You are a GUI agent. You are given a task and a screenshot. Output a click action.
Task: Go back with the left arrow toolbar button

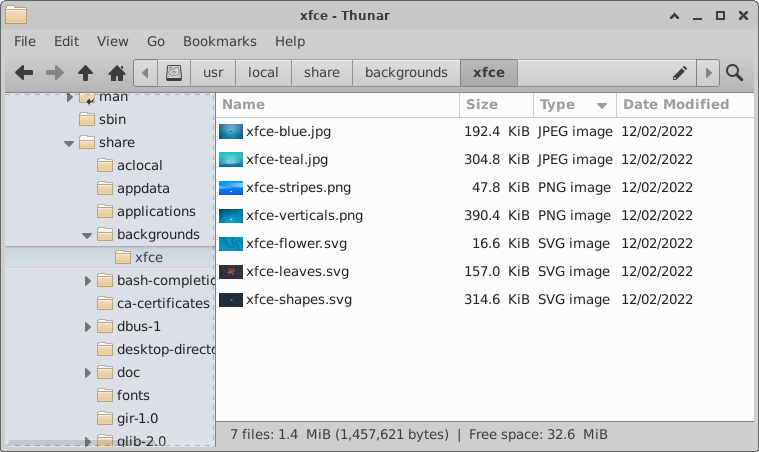click(x=24, y=73)
